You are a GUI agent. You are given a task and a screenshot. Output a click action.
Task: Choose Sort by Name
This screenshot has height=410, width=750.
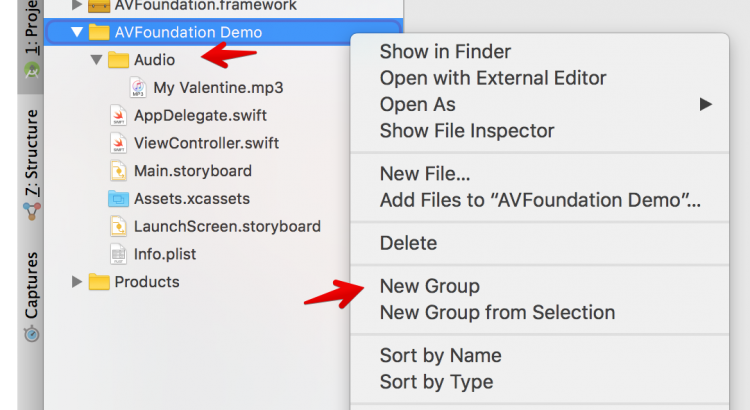[x=440, y=356]
